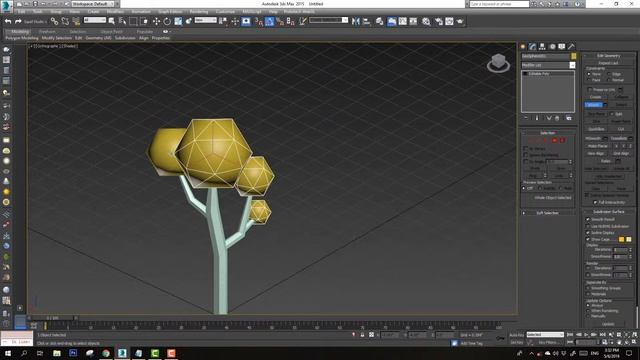
Task: Open the reference coordinate system View dropdown
Action: coord(205,20)
